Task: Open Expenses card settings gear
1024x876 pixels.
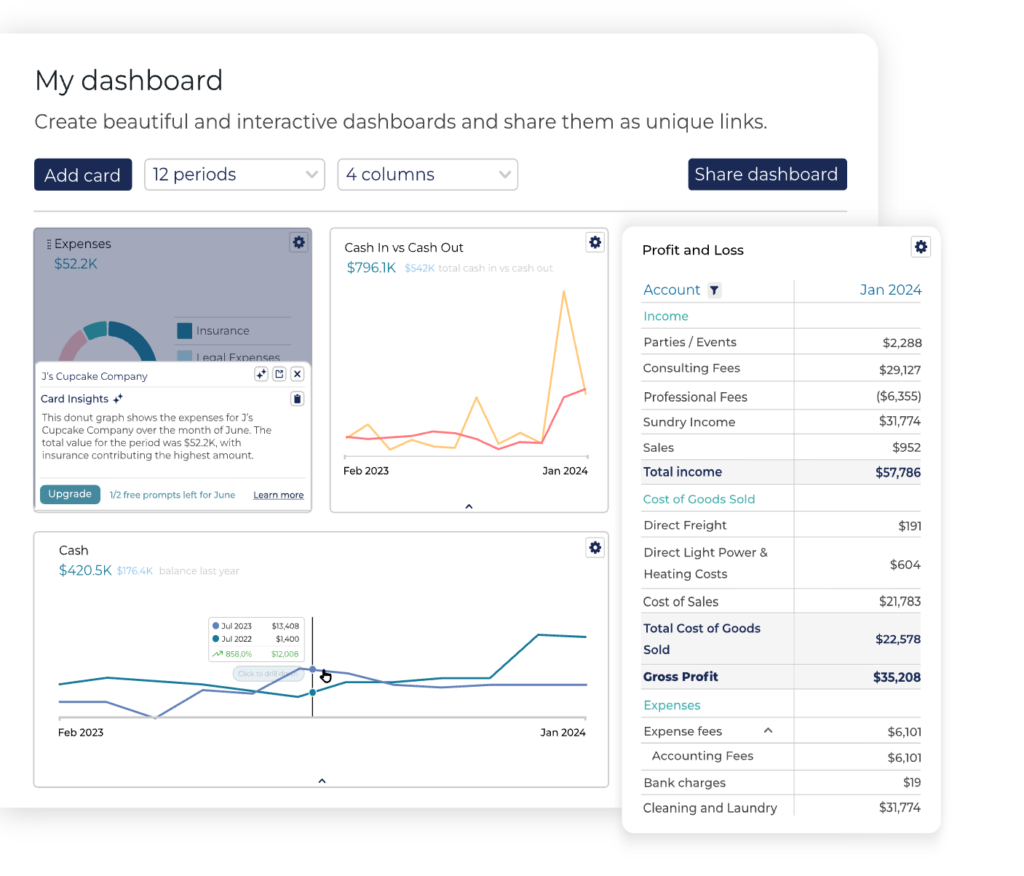Action: coord(298,242)
